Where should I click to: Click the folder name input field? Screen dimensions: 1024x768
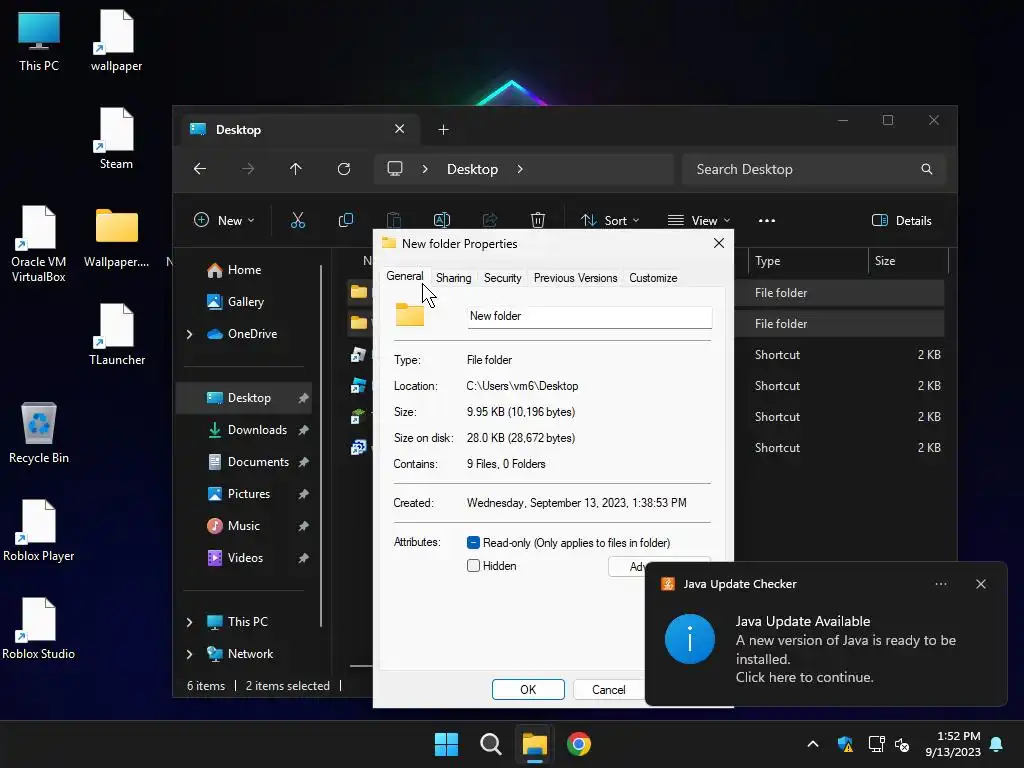click(x=589, y=316)
